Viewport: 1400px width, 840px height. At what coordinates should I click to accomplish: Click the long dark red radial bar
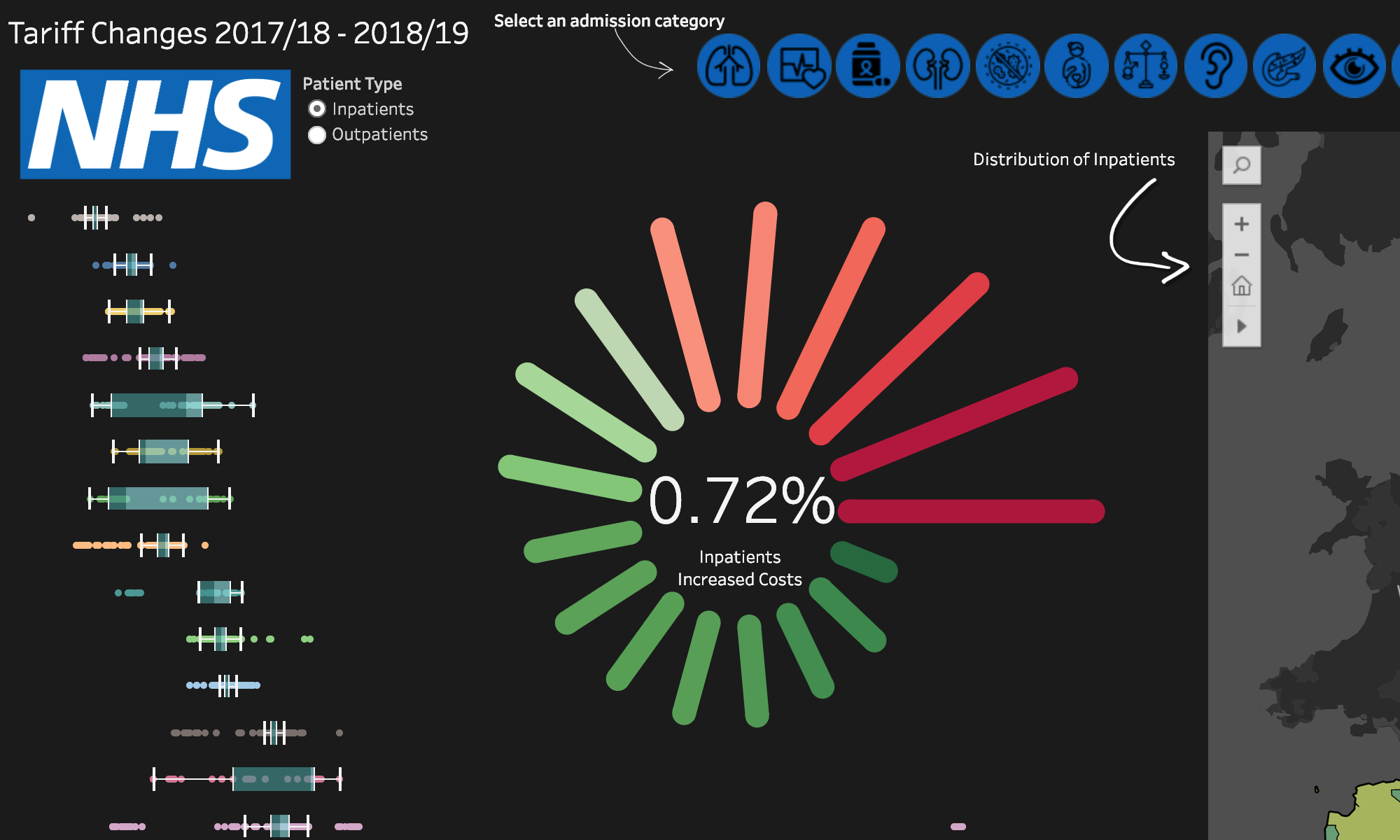click(x=971, y=511)
